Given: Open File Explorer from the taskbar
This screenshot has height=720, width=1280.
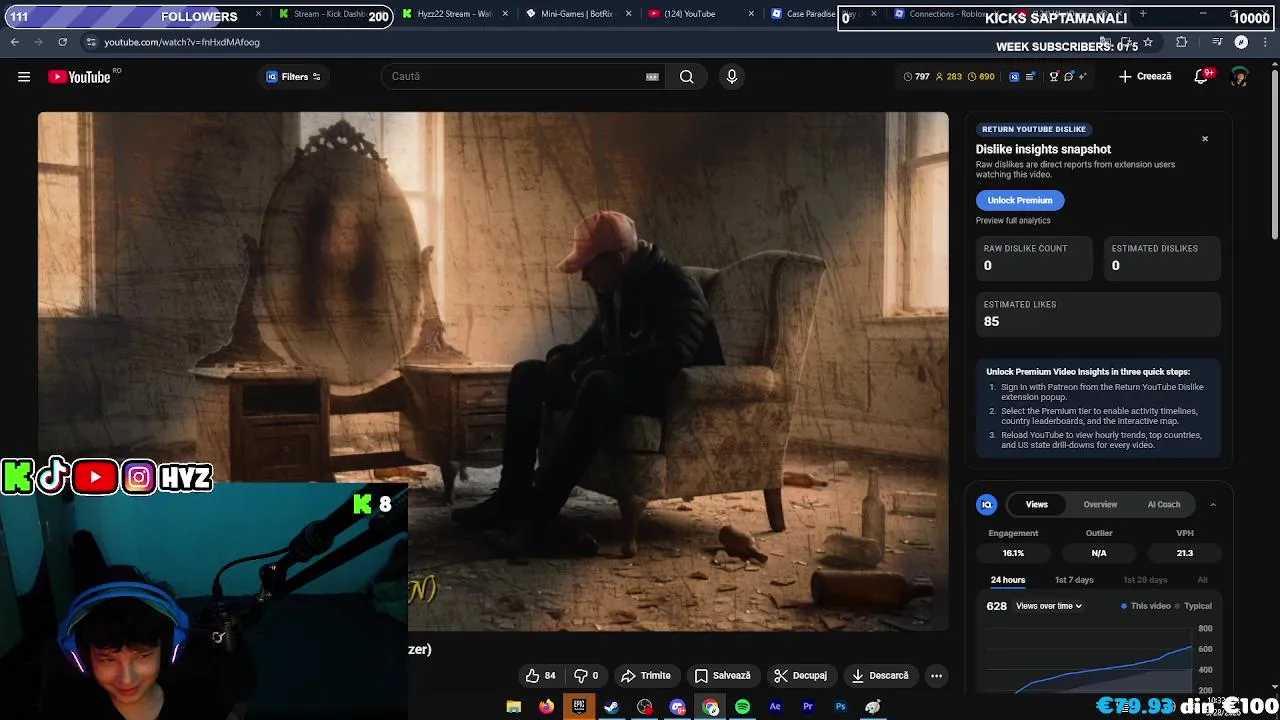Looking at the screenshot, I should [514, 707].
